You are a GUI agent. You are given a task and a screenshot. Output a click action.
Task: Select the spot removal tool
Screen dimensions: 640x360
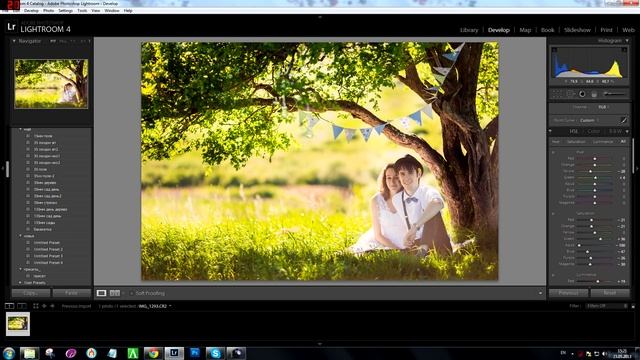(570, 94)
